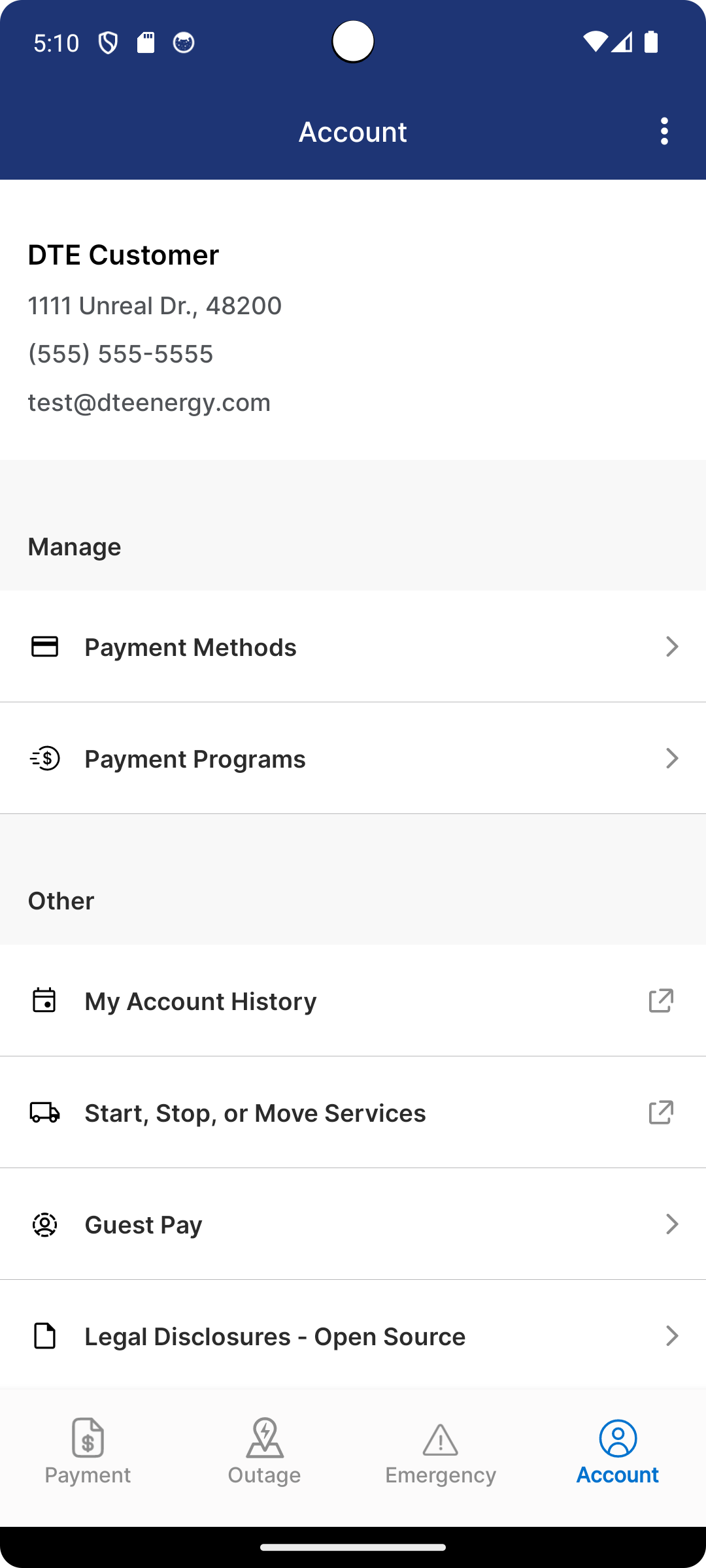The width and height of the screenshot is (706, 1568).
Task: Tap the calendar icon for Account History
Action: pyautogui.click(x=44, y=1001)
